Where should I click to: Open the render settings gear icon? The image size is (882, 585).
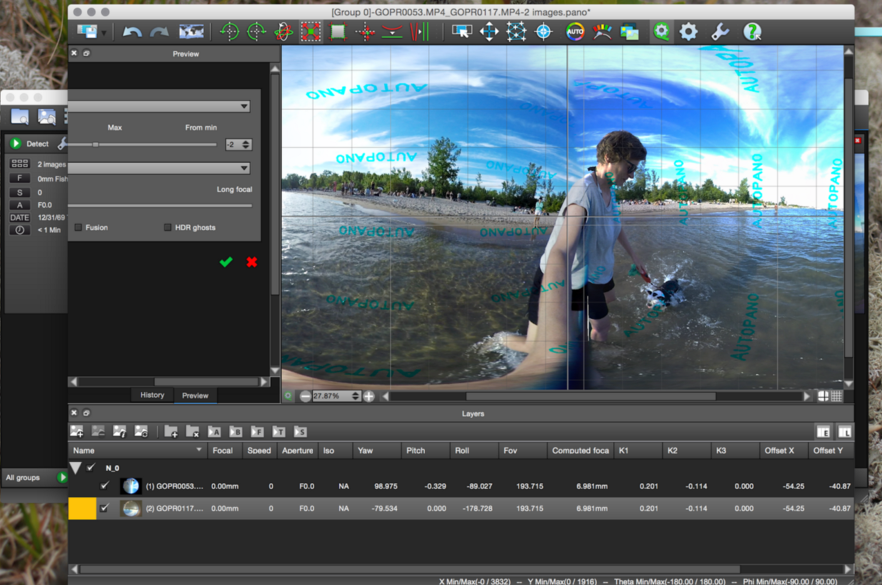coord(688,32)
